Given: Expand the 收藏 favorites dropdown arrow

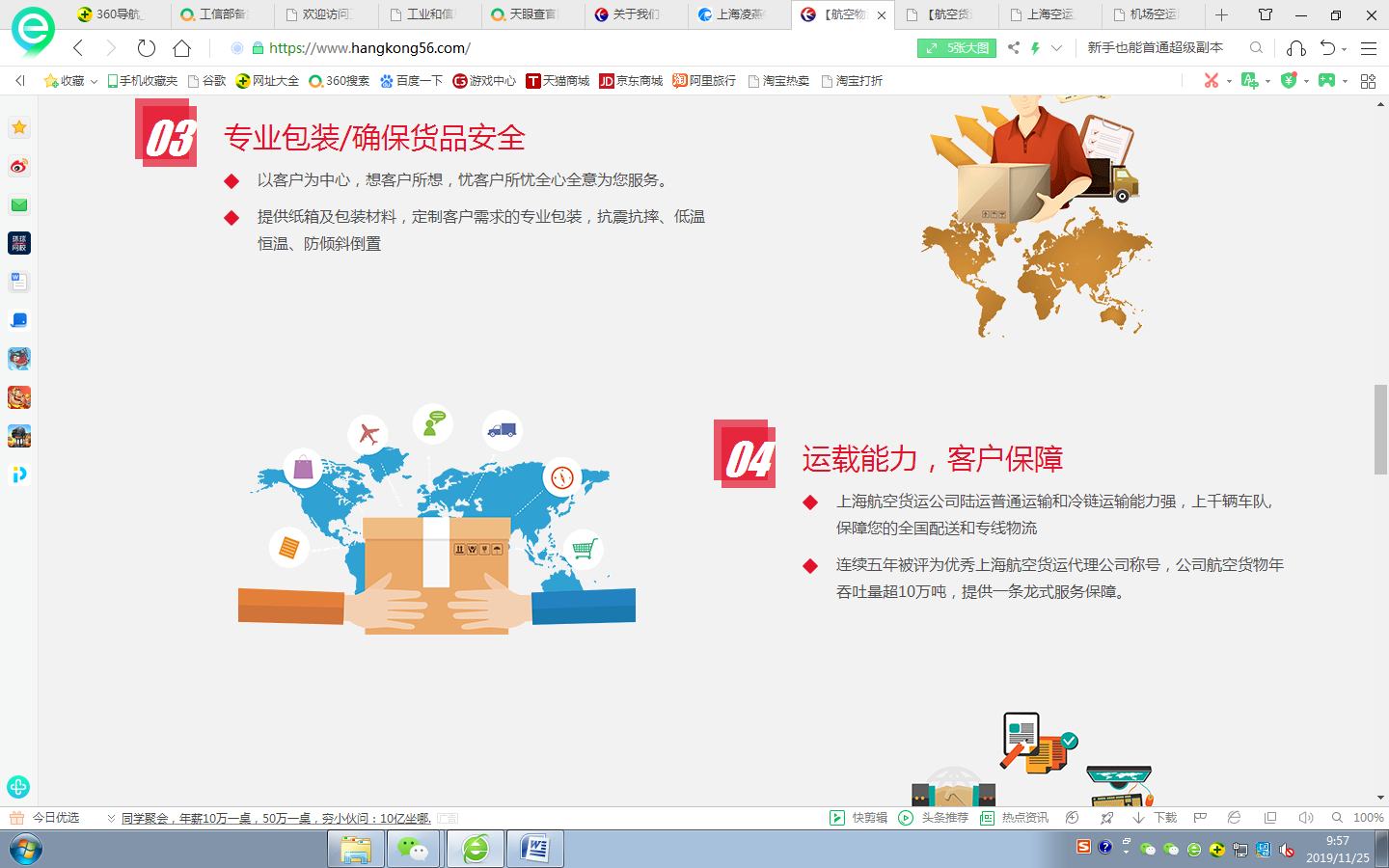Looking at the screenshot, I should [94, 82].
